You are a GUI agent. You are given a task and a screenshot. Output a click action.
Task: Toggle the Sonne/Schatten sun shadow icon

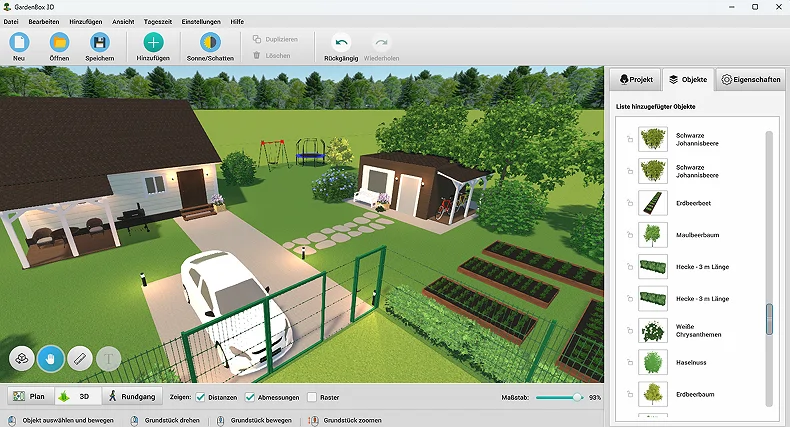[210, 42]
